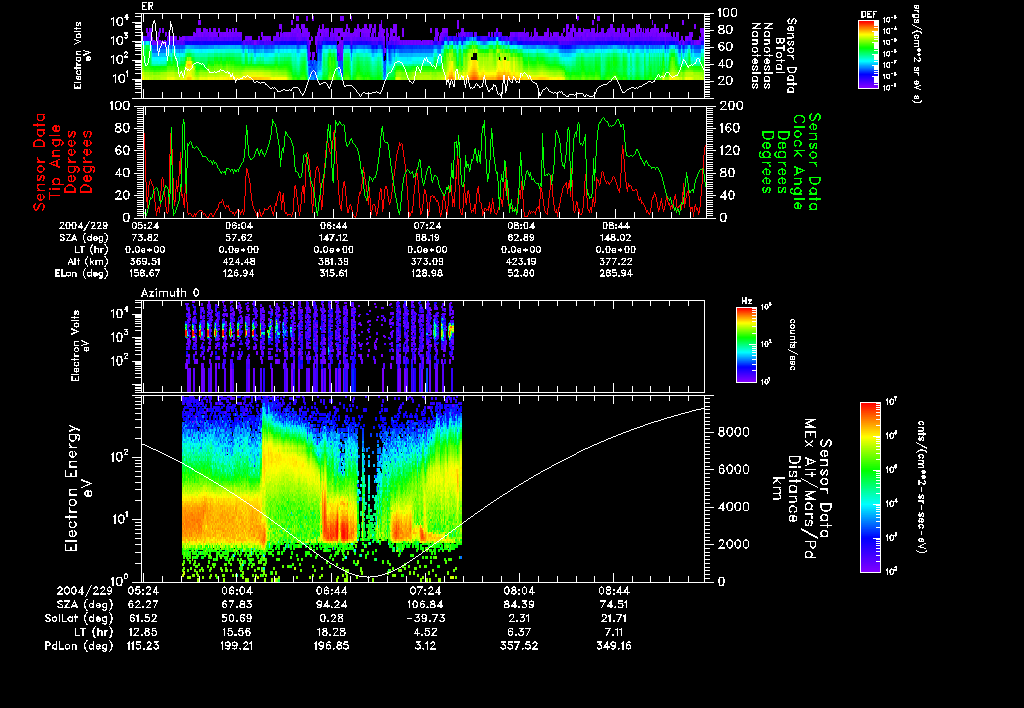The height and width of the screenshot is (708, 1024).
Task: Click the SZA value 67.83
Action: point(237,605)
